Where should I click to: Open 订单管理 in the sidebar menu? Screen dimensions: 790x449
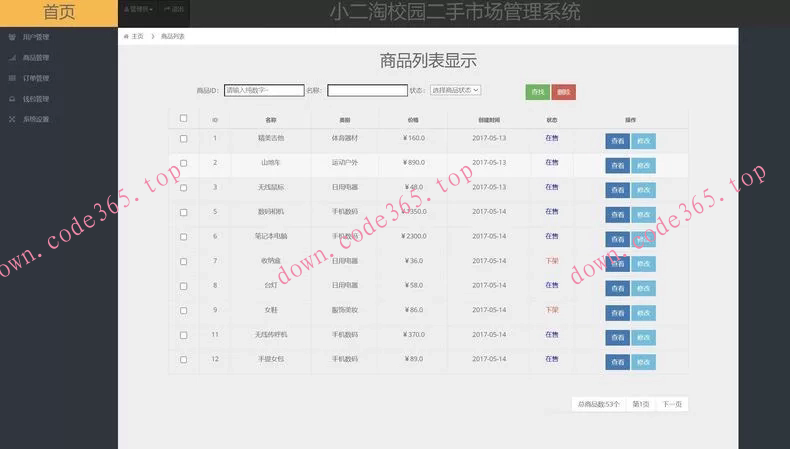coord(36,78)
